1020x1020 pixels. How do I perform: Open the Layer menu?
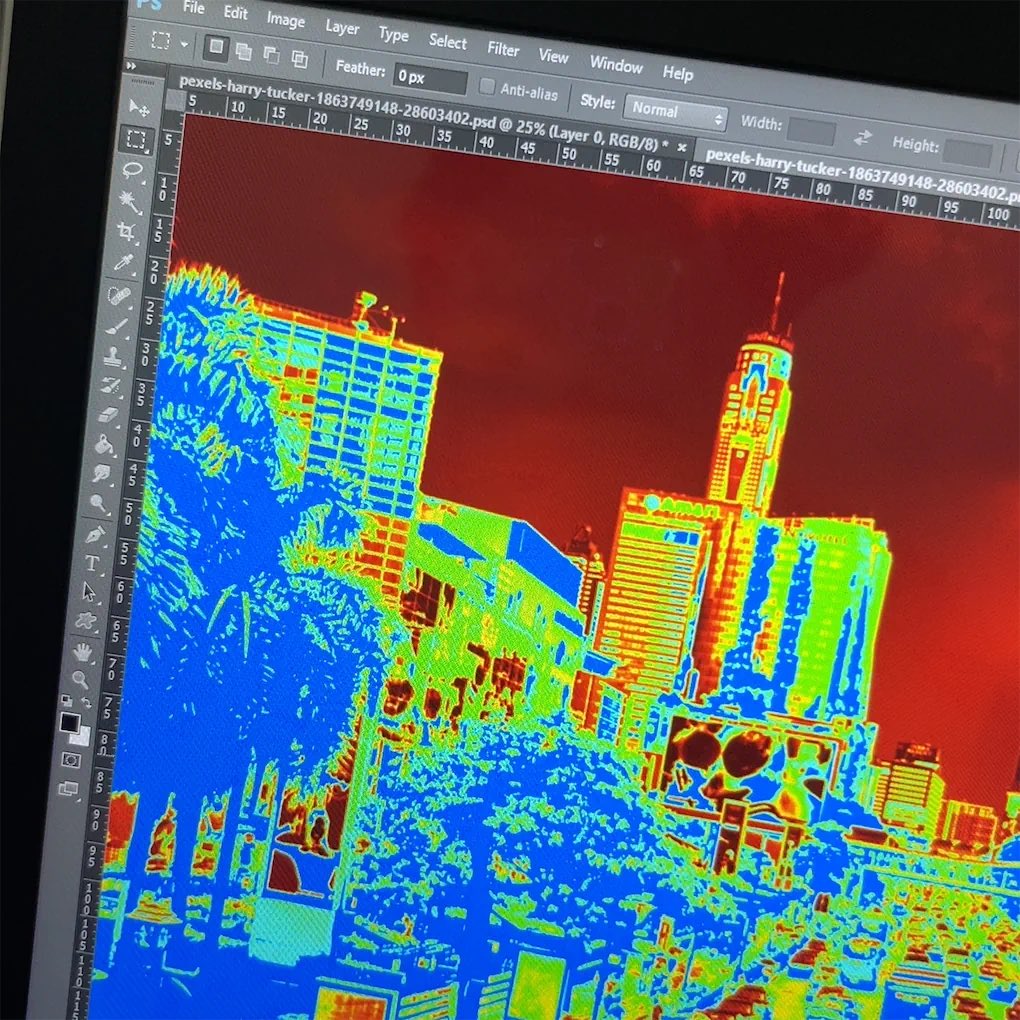342,27
